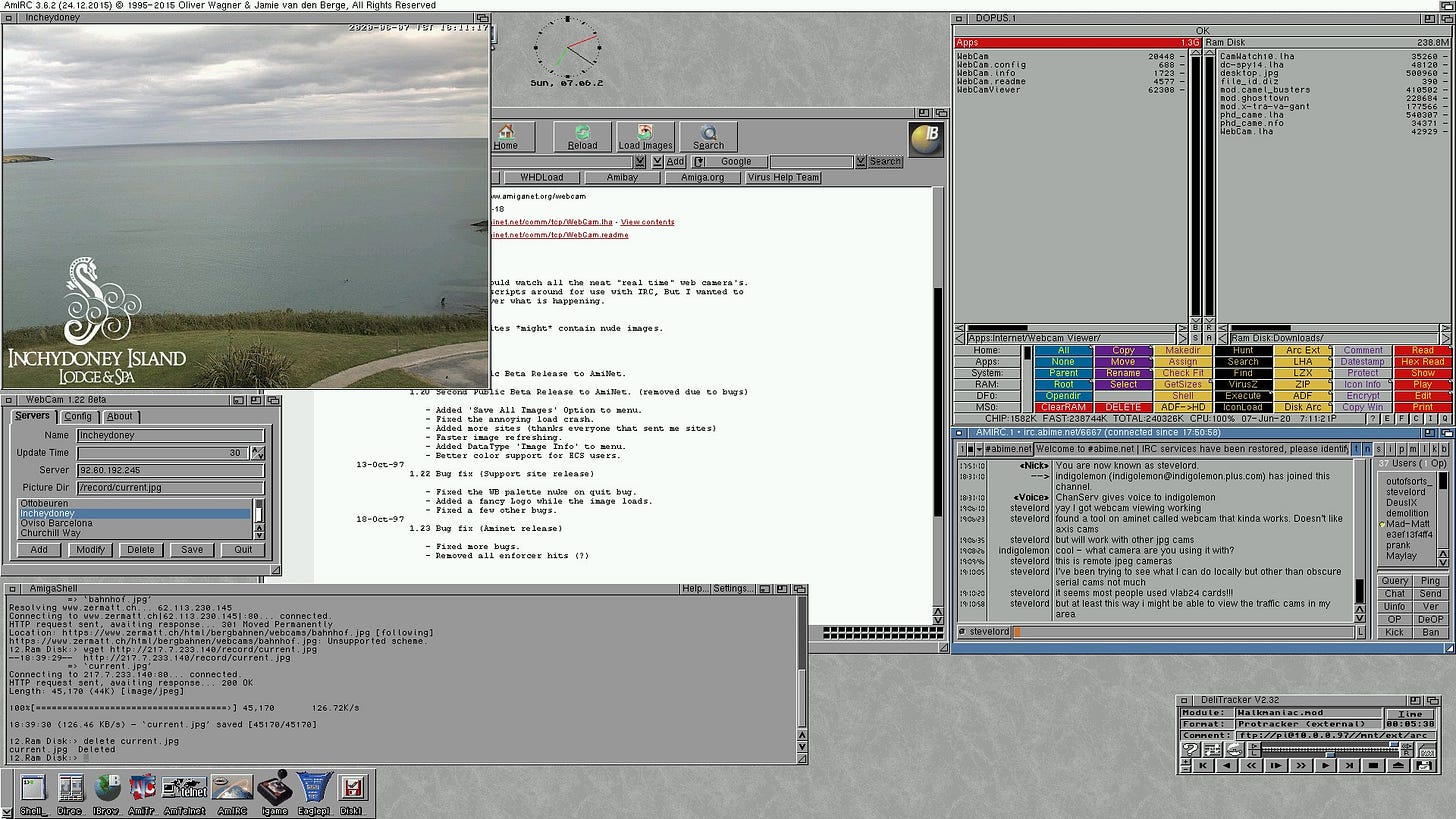Screen dimensions: 1456x819
Task: Open the AmiTradeCenter dock icon
Action: (x=142, y=795)
